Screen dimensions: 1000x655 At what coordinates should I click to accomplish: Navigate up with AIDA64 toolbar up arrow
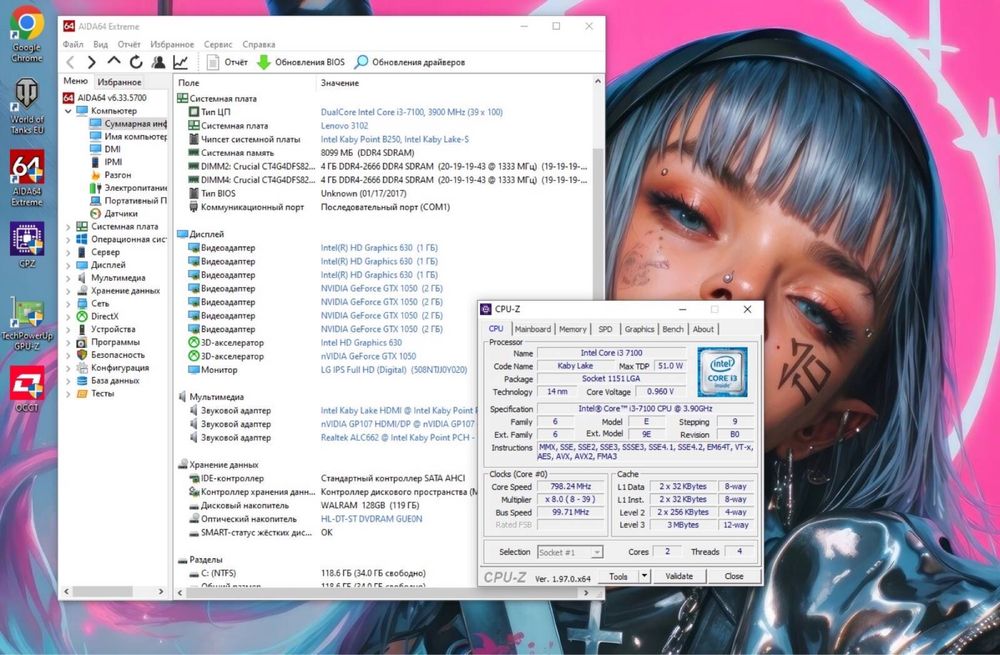[114, 61]
